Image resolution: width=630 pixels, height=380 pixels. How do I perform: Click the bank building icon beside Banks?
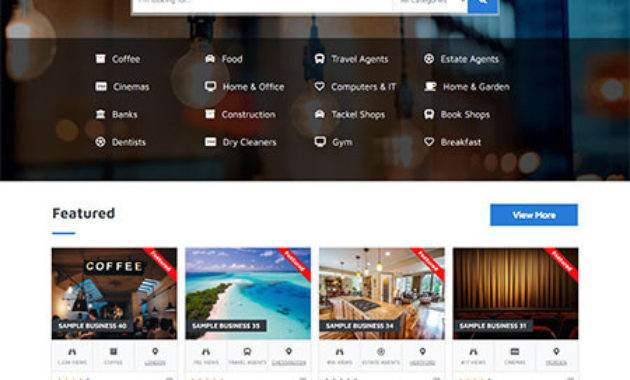pyautogui.click(x=100, y=114)
